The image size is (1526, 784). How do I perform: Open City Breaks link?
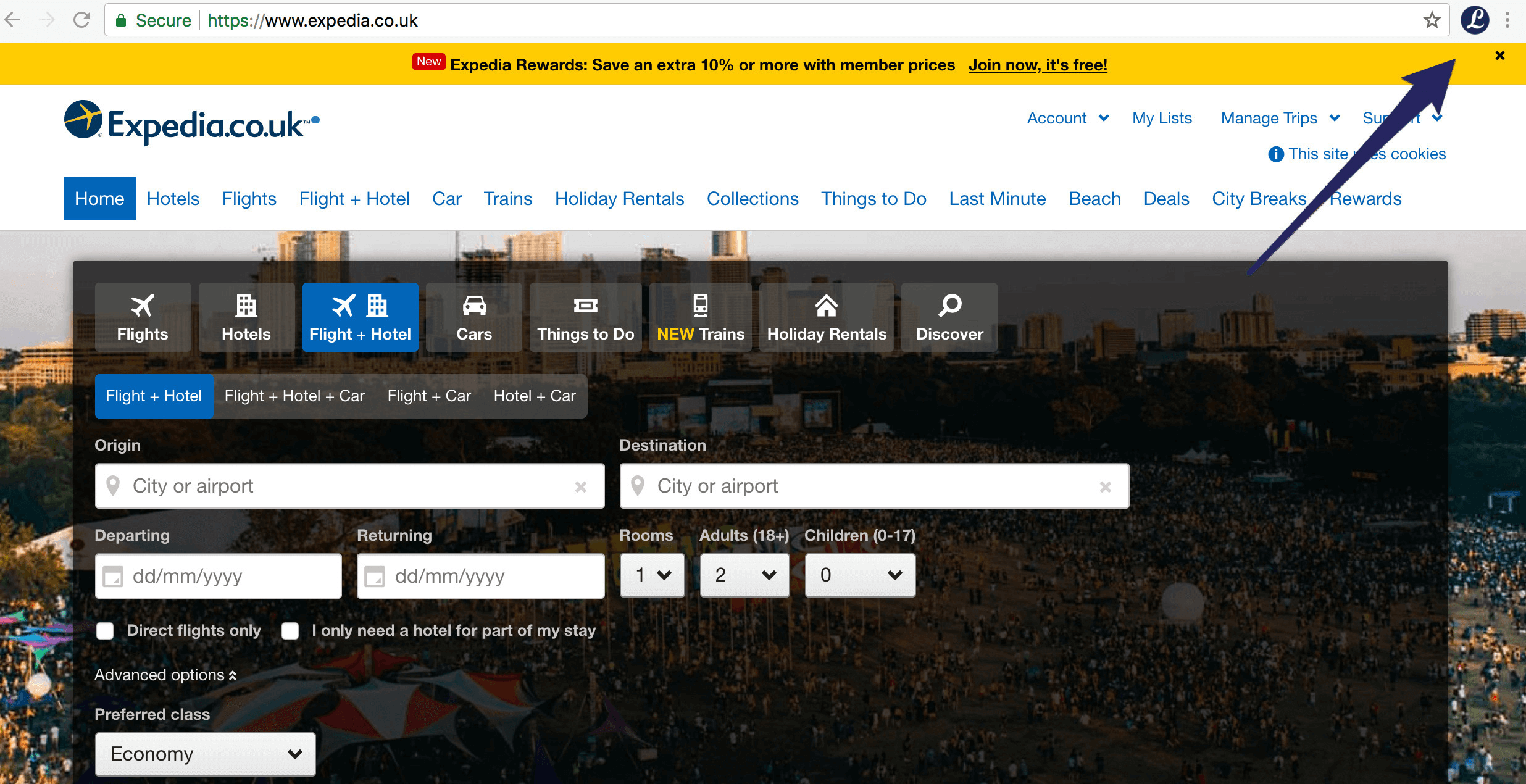(1259, 199)
